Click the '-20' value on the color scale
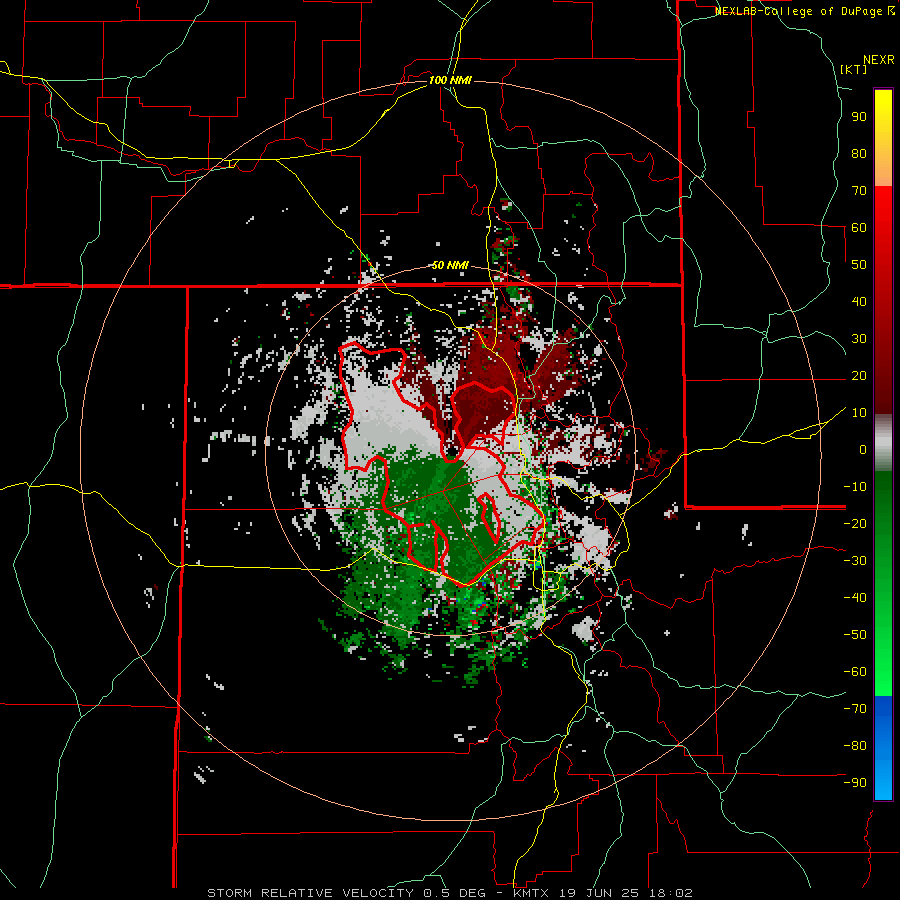This screenshot has height=900, width=900. (x=855, y=523)
